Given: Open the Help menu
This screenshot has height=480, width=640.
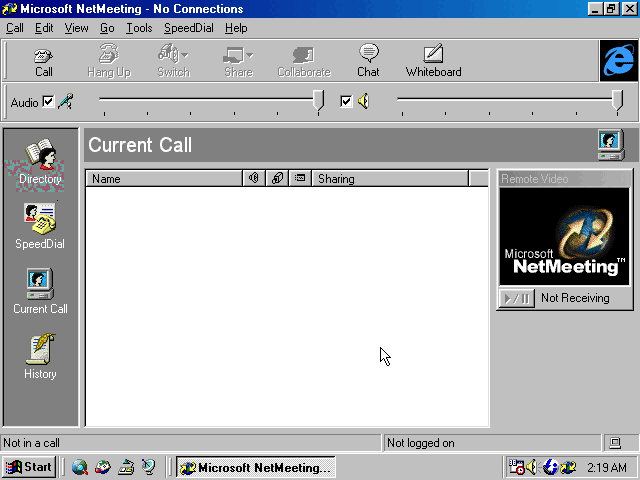Looking at the screenshot, I should 236,28.
